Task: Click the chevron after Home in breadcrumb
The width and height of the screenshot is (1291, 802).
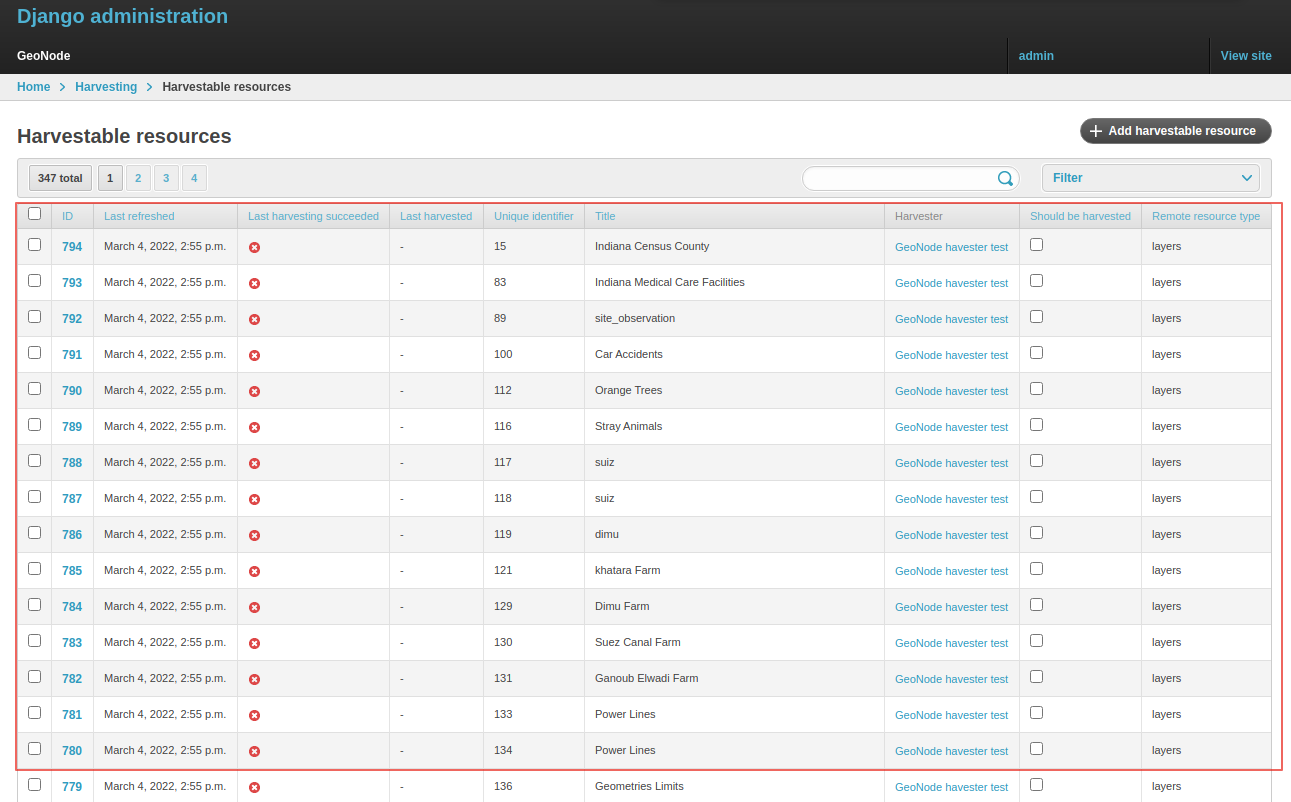Action: (62, 87)
